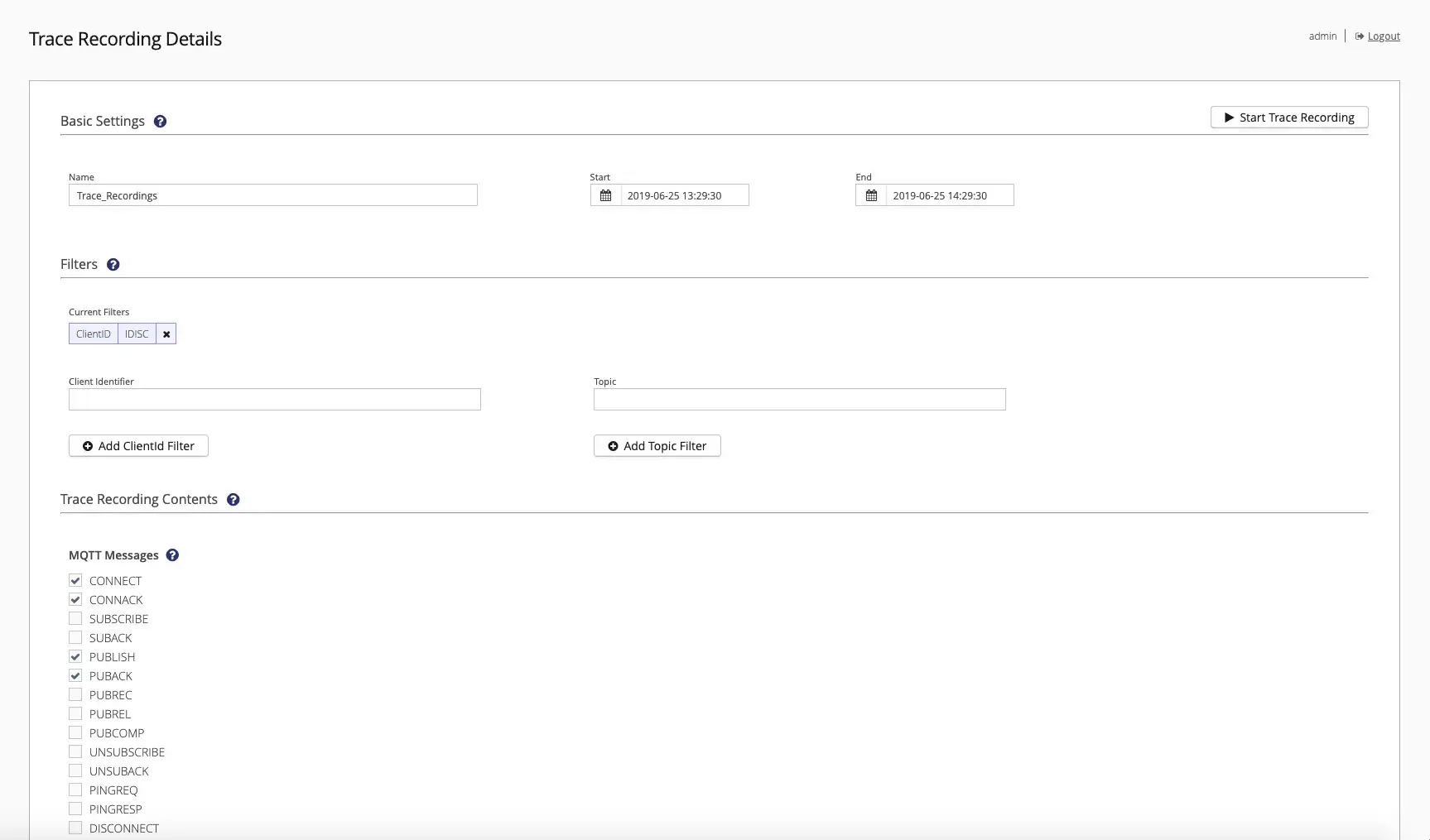Image resolution: width=1430 pixels, height=840 pixels.
Task: Open the Basic Settings help icon
Action: (x=161, y=122)
